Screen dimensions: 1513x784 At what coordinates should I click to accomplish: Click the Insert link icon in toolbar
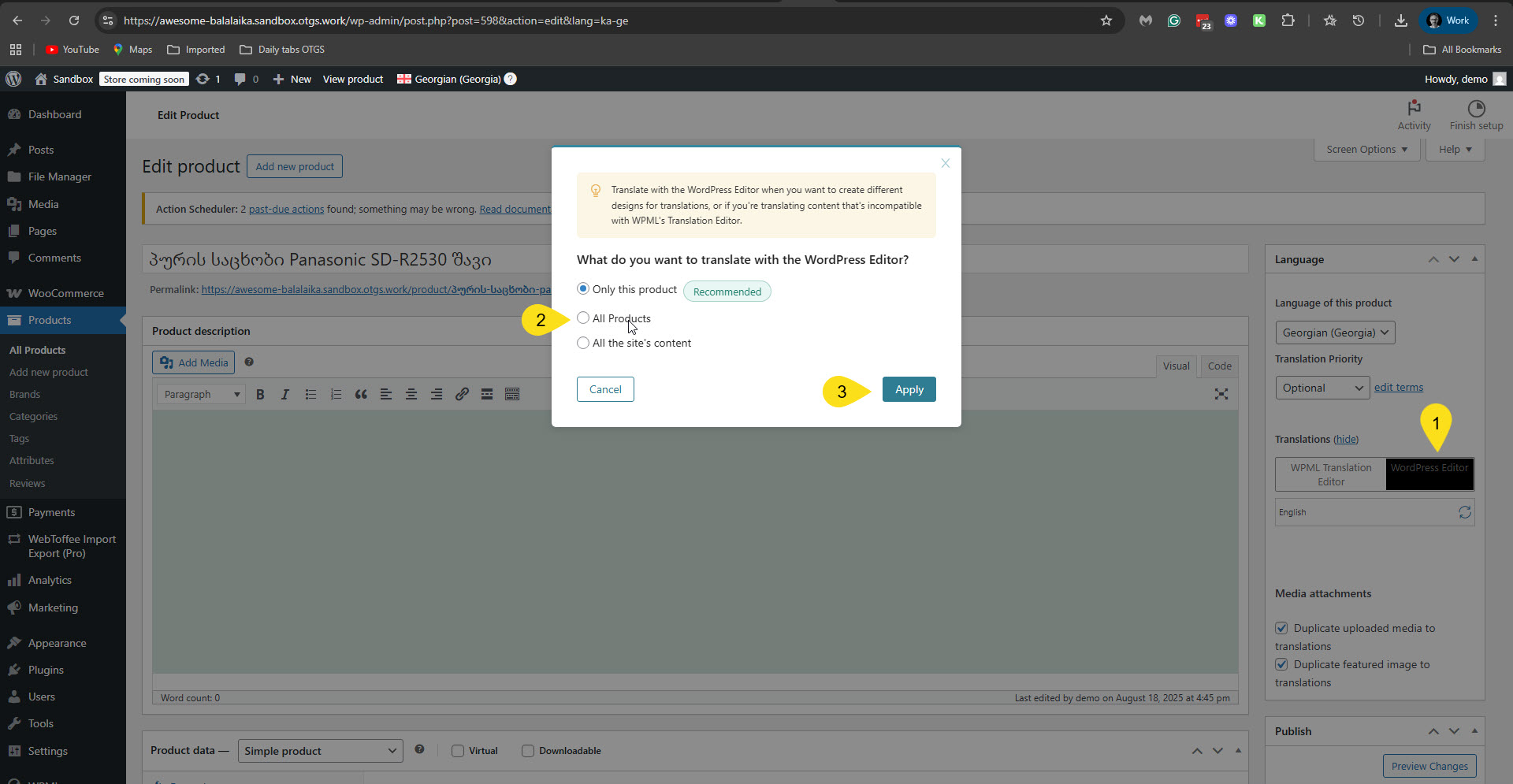coord(462,394)
